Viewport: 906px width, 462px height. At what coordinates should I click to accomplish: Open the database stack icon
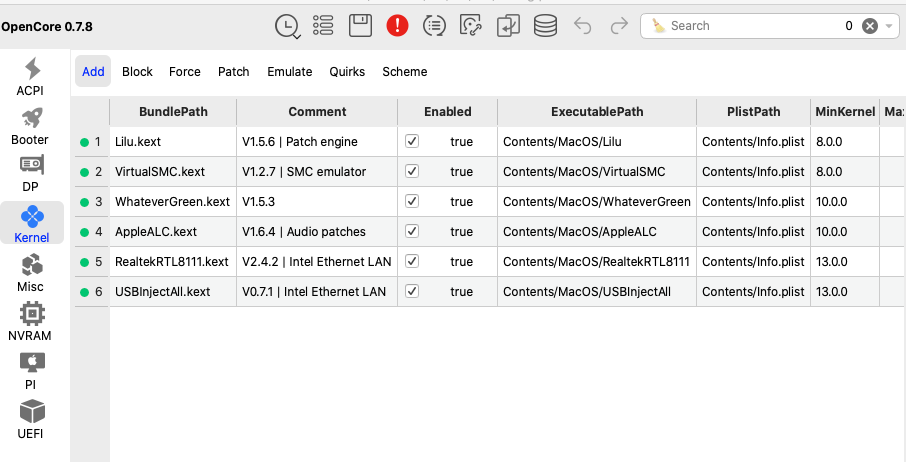(545, 26)
